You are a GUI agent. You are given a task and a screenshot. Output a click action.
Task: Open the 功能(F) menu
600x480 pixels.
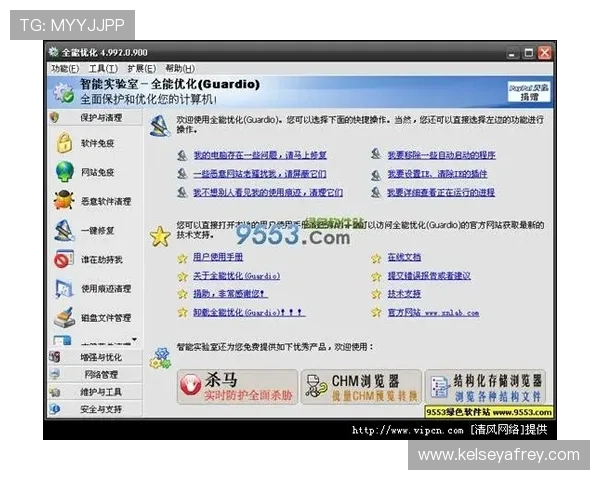65,69
